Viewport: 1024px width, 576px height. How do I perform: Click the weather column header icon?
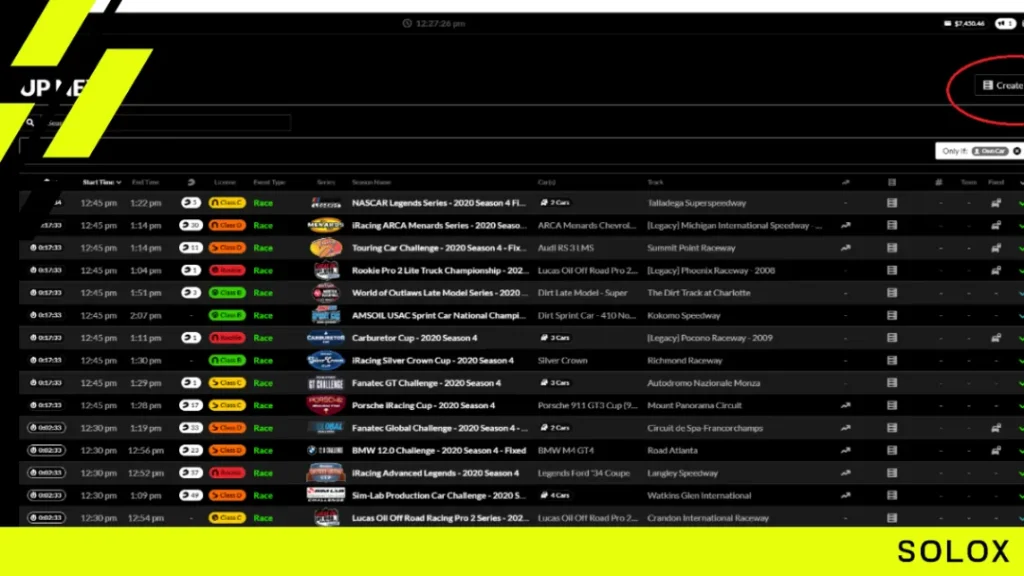pyautogui.click(x=846, y=182)
